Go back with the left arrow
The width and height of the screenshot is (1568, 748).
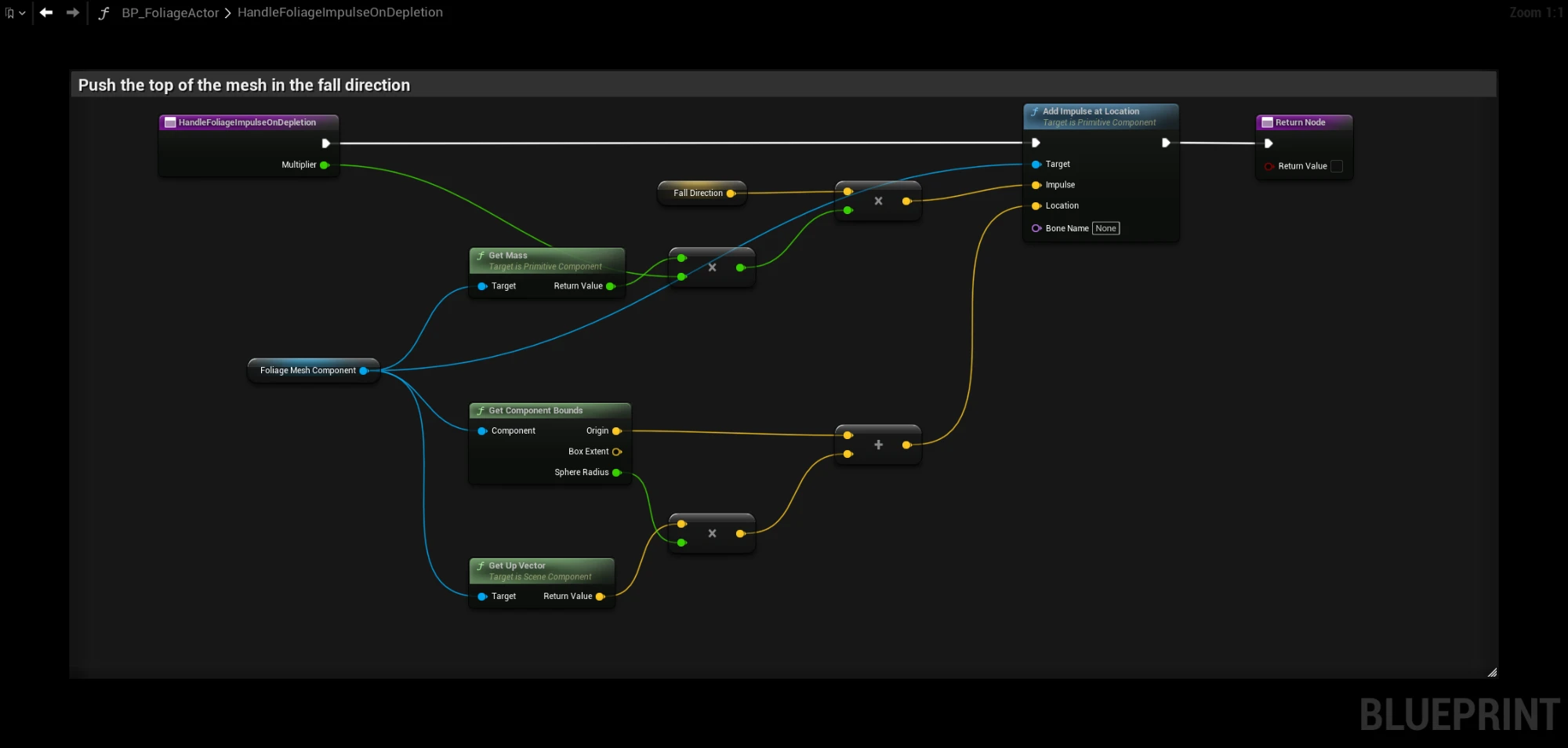click(x=46, y=13)
